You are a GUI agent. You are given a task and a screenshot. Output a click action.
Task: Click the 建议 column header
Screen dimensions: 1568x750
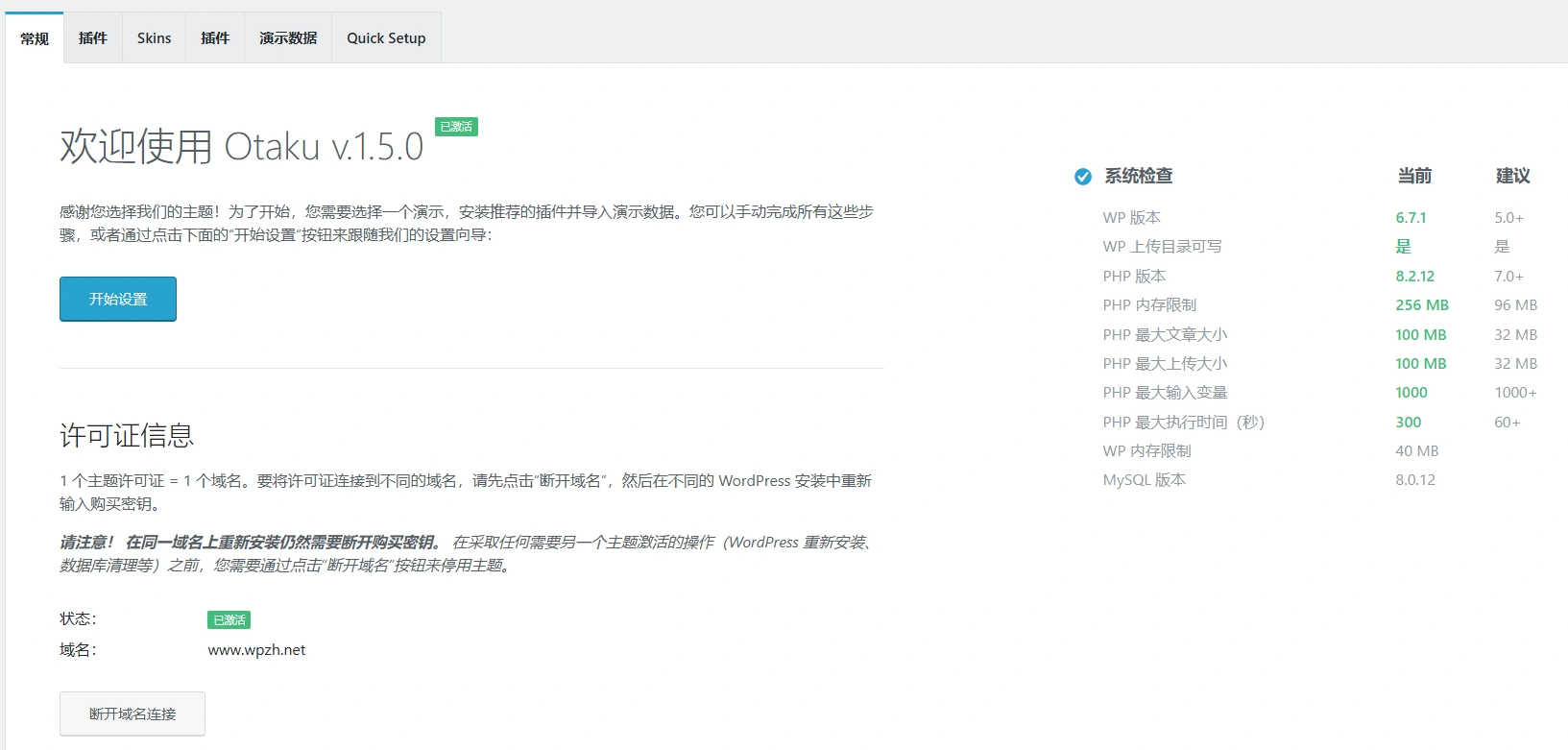click(1512, 176)
